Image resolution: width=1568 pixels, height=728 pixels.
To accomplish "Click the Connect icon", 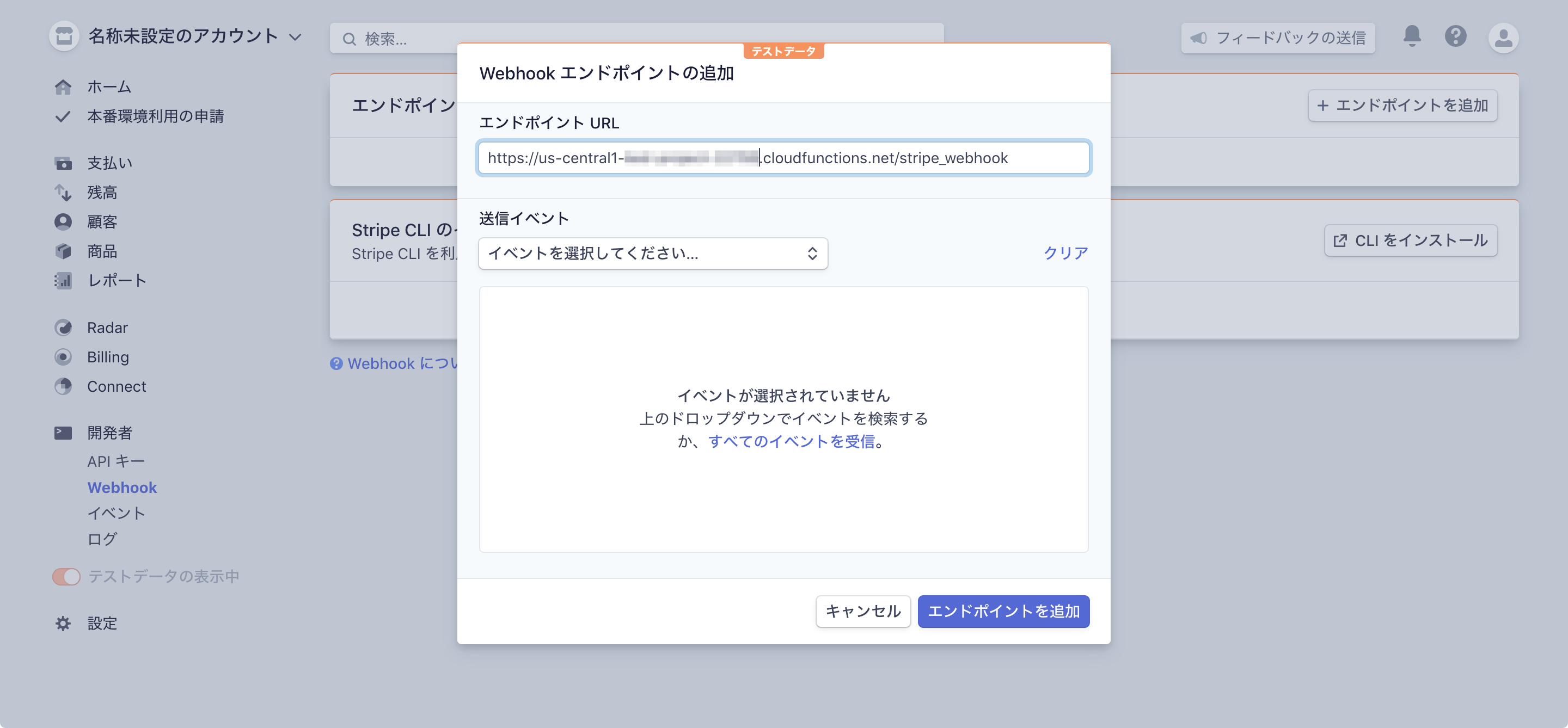I will coord(63,386).
